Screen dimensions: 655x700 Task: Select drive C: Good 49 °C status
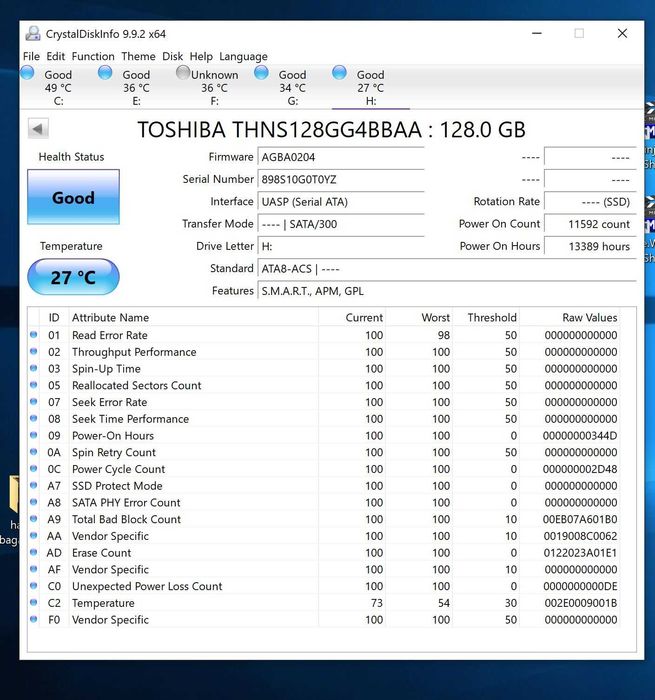(58, 88)
